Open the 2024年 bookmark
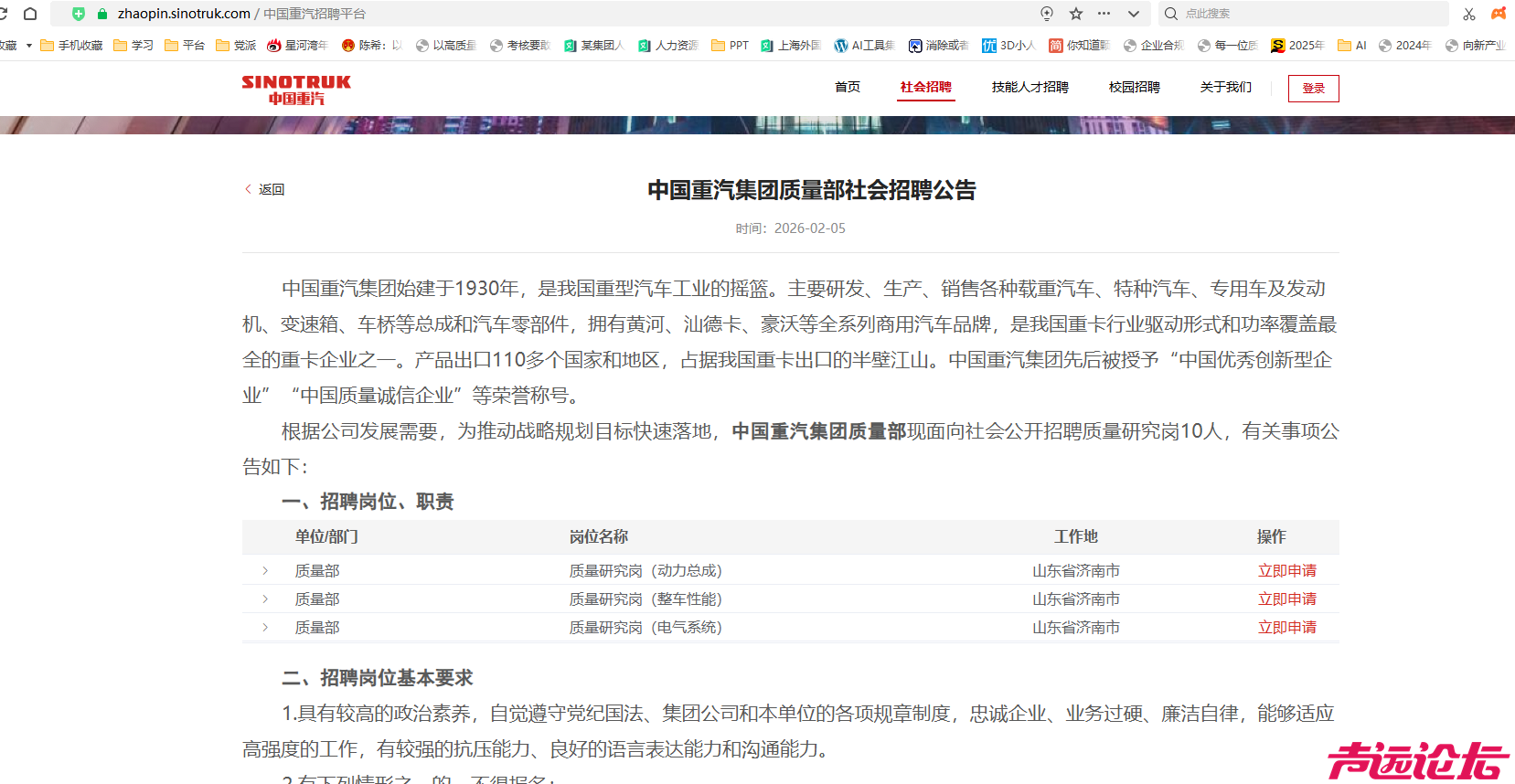This screenshot has height=784, width=1515. pyautogui.click(x=1405, y=45)
